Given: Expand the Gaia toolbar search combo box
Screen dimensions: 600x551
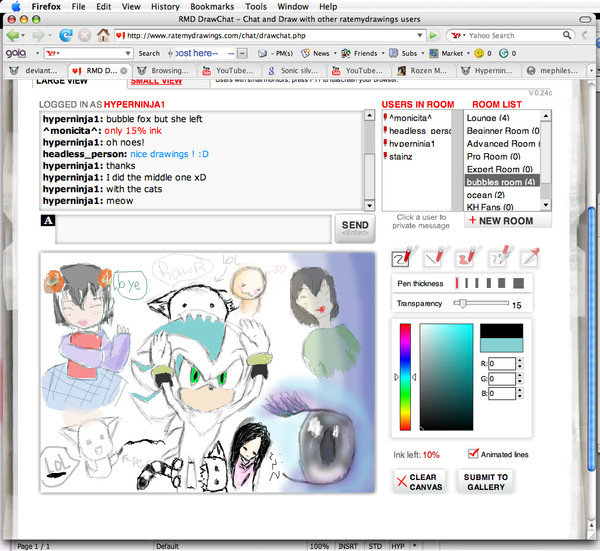Looking at the screenshot, I should (128, 53).
